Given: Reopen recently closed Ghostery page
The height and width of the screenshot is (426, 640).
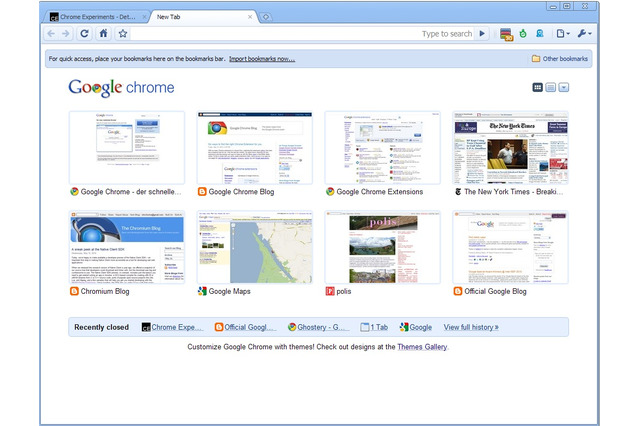Looking at the screenshot, I should point(318,327).
